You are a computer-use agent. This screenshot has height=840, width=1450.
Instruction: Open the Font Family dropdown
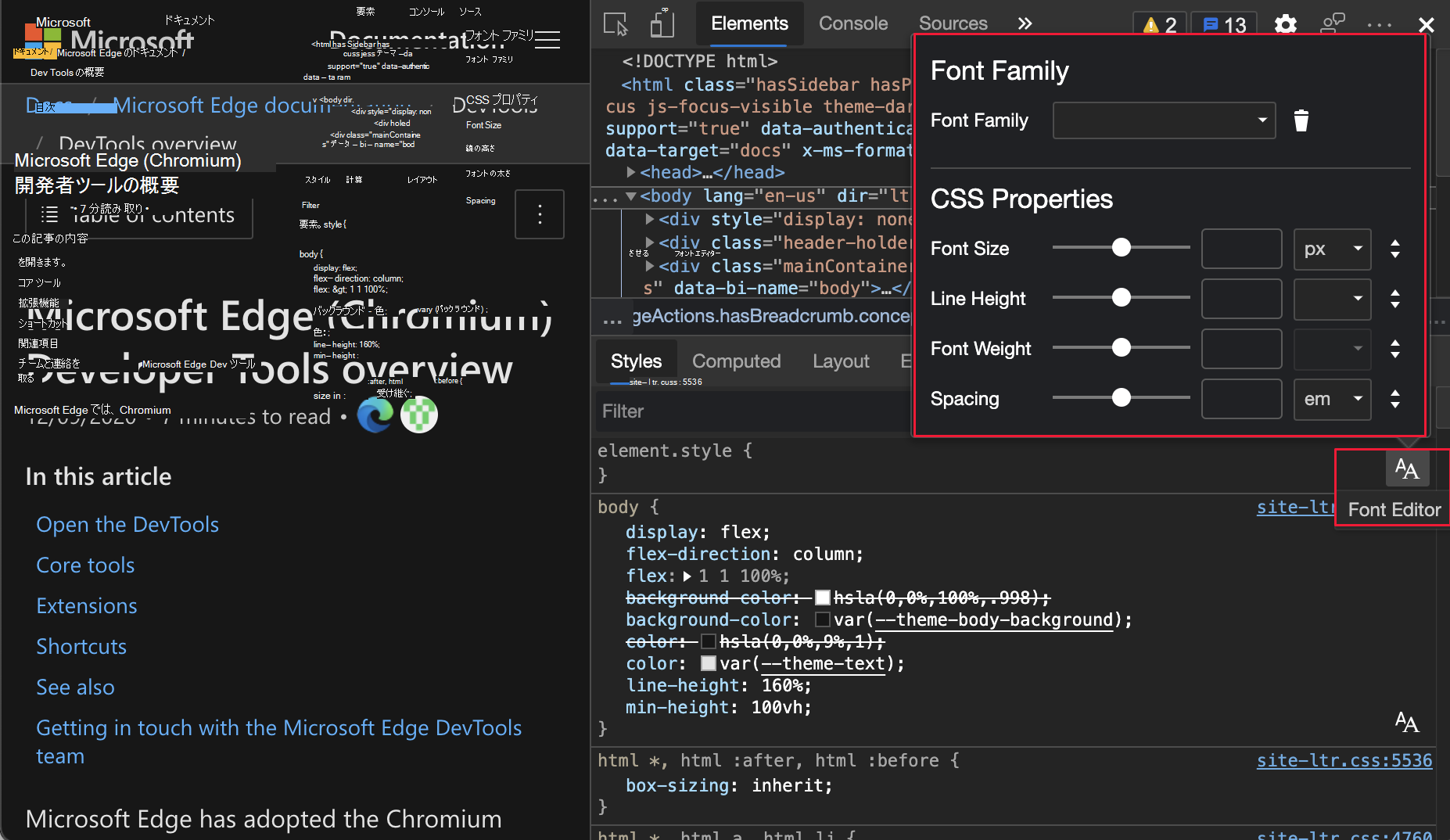[1164, 120]
